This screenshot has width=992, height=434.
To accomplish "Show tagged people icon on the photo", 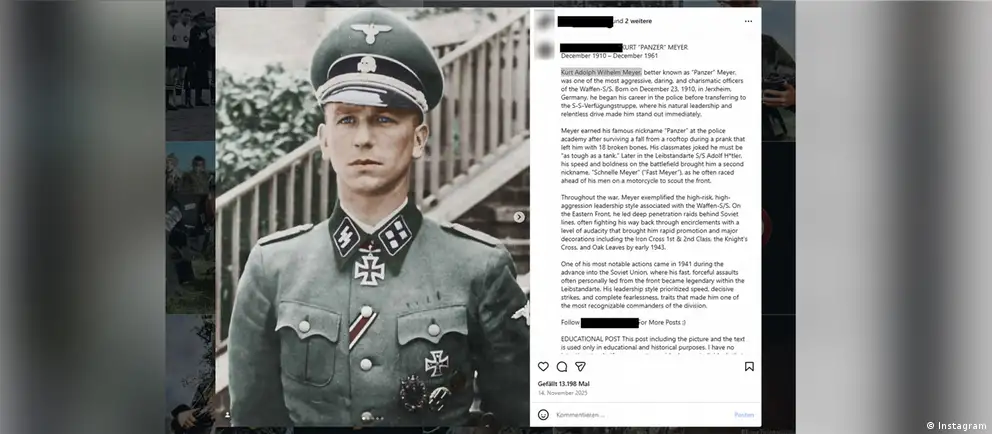I will [x=228, y=414].
